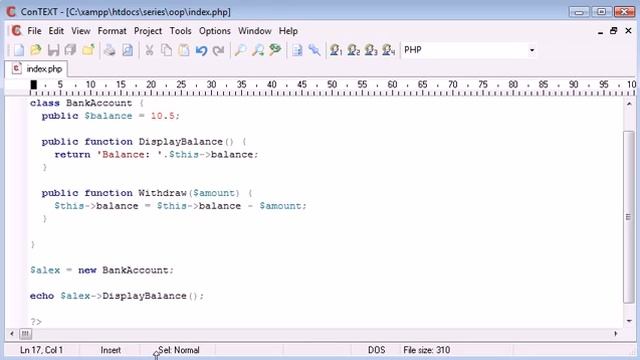Run user command key 3
The image size is (640, 360).
pos(371,50)
